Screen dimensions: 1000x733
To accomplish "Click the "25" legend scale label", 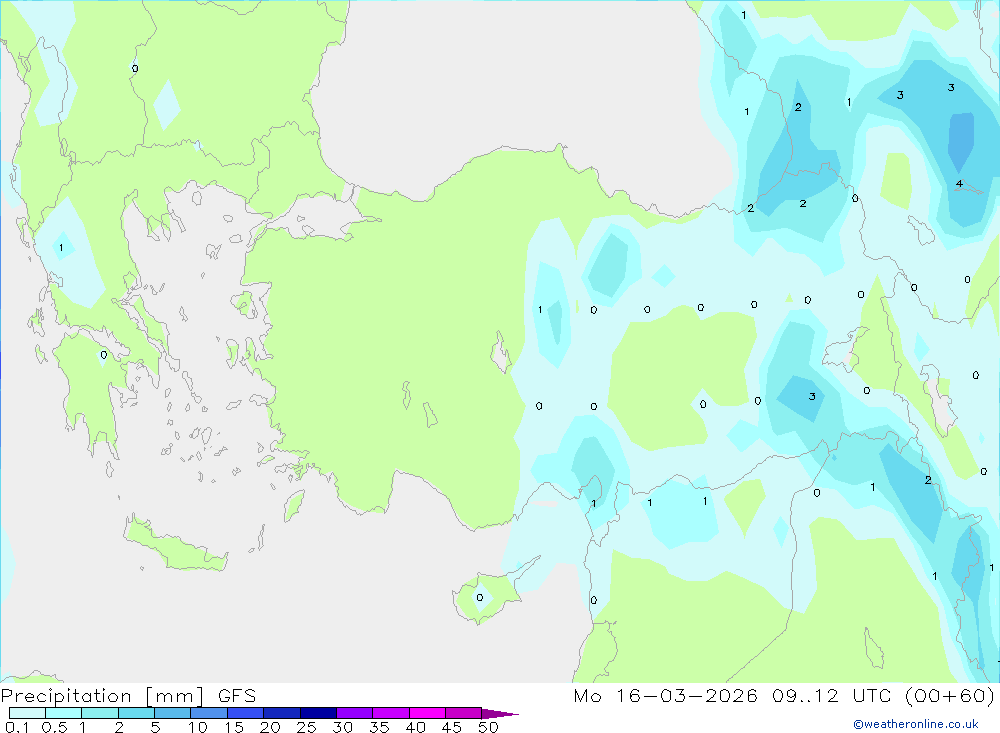I will click(x=306, y=727).
